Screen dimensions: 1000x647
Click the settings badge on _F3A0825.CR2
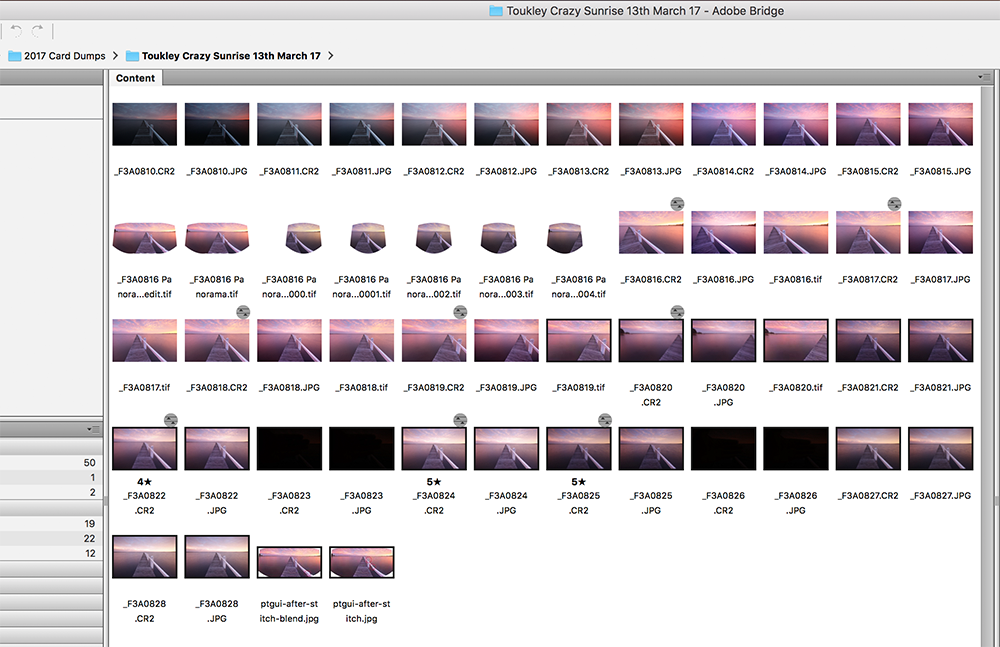click(605, 420)
